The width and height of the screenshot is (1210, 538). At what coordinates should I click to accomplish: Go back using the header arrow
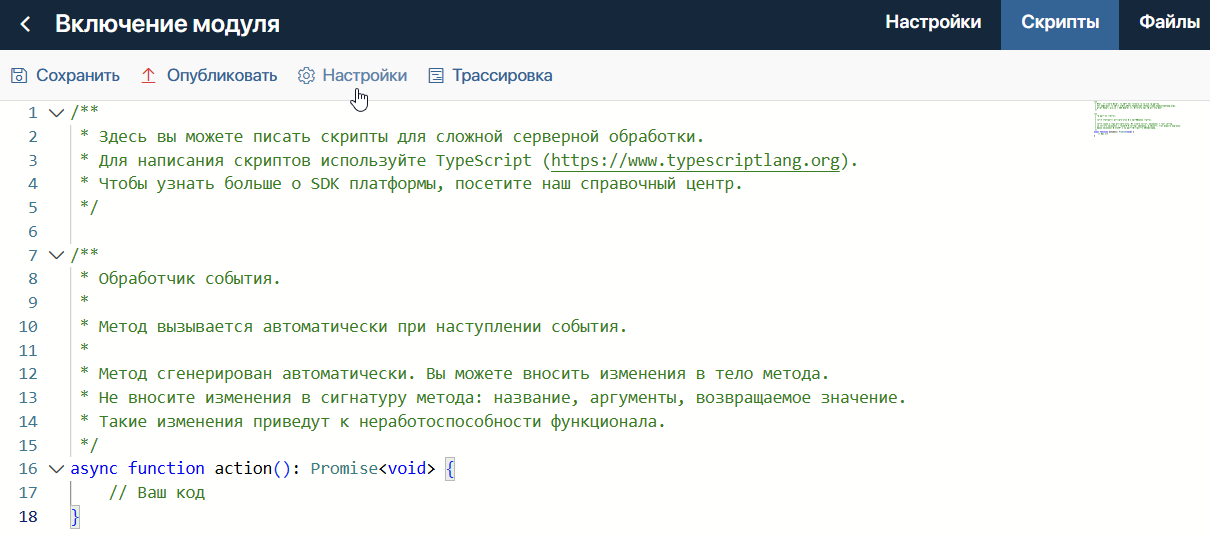[x=26, y=24]
